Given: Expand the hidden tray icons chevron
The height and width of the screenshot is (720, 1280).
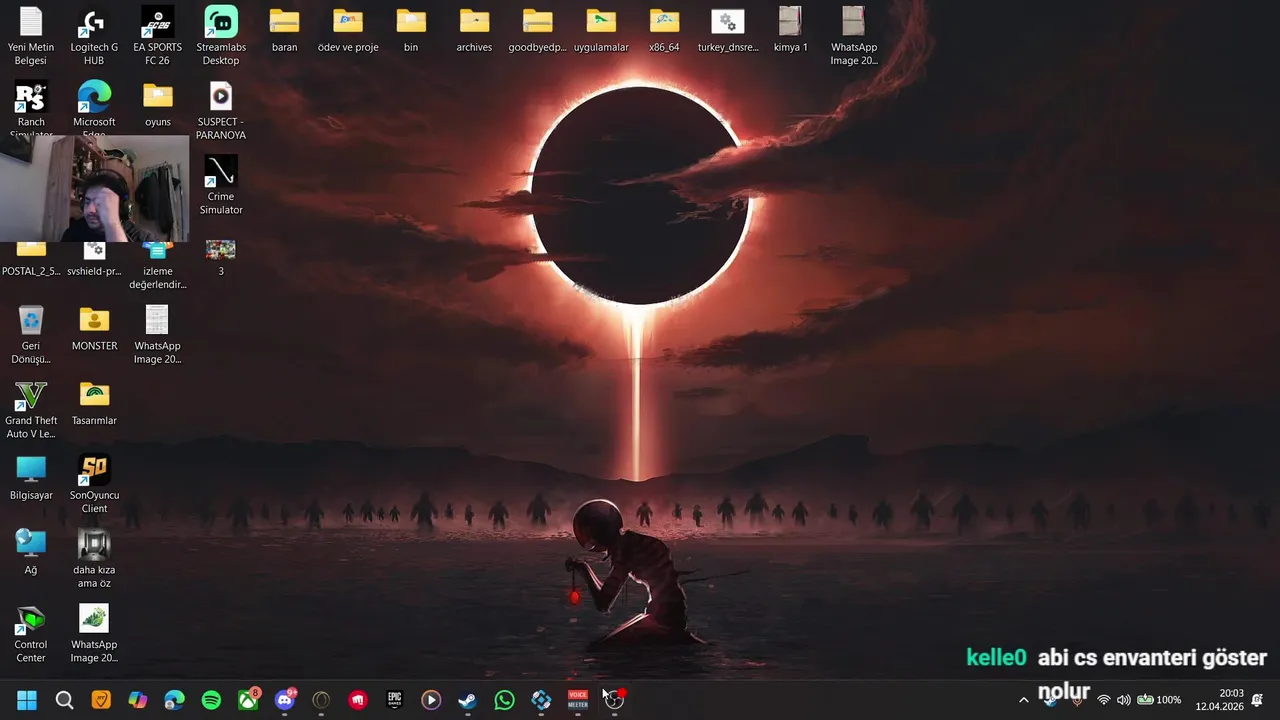Looking at the screenshot, I should [1023, 700].
